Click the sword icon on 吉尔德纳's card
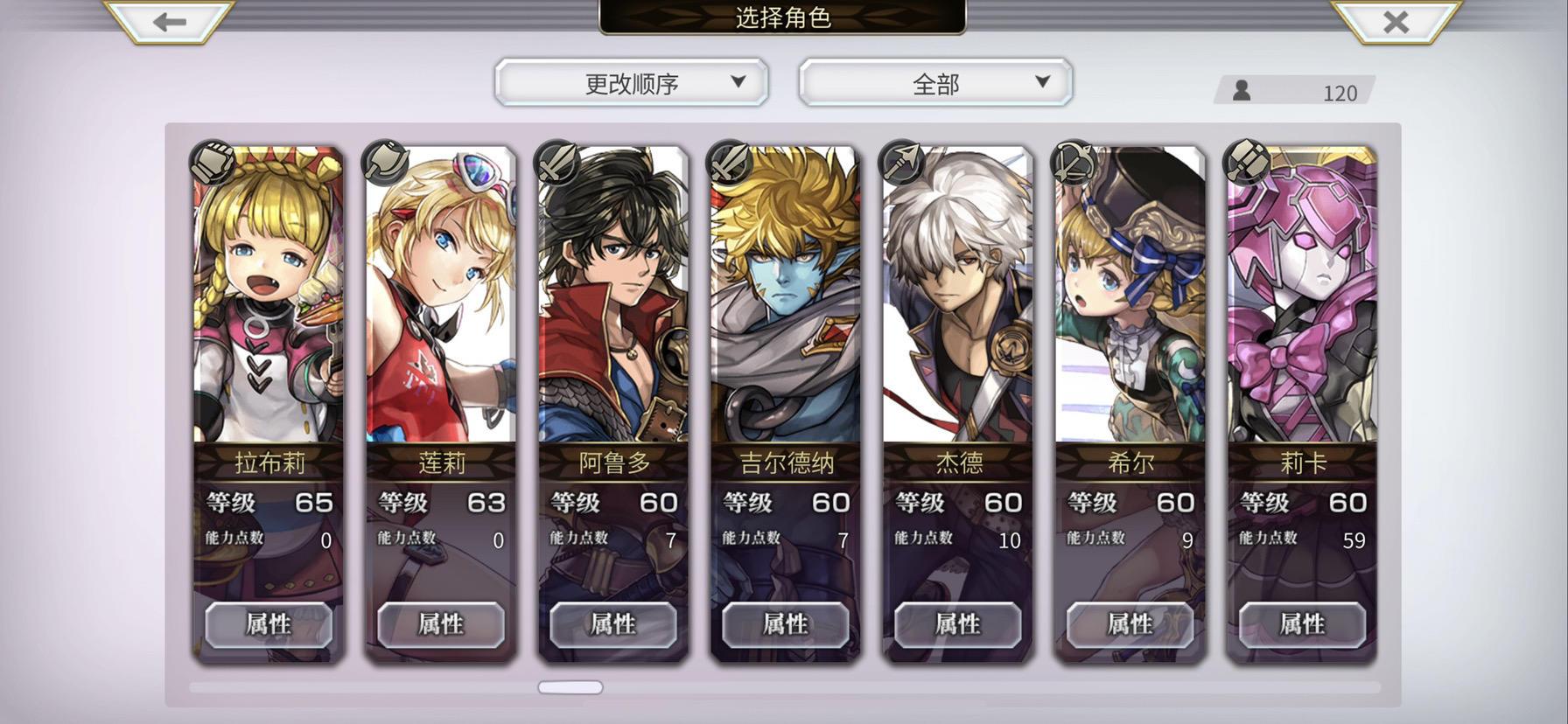Image resolution: width=1568 pixels, height=724 pixels. [x=730, y=163]
